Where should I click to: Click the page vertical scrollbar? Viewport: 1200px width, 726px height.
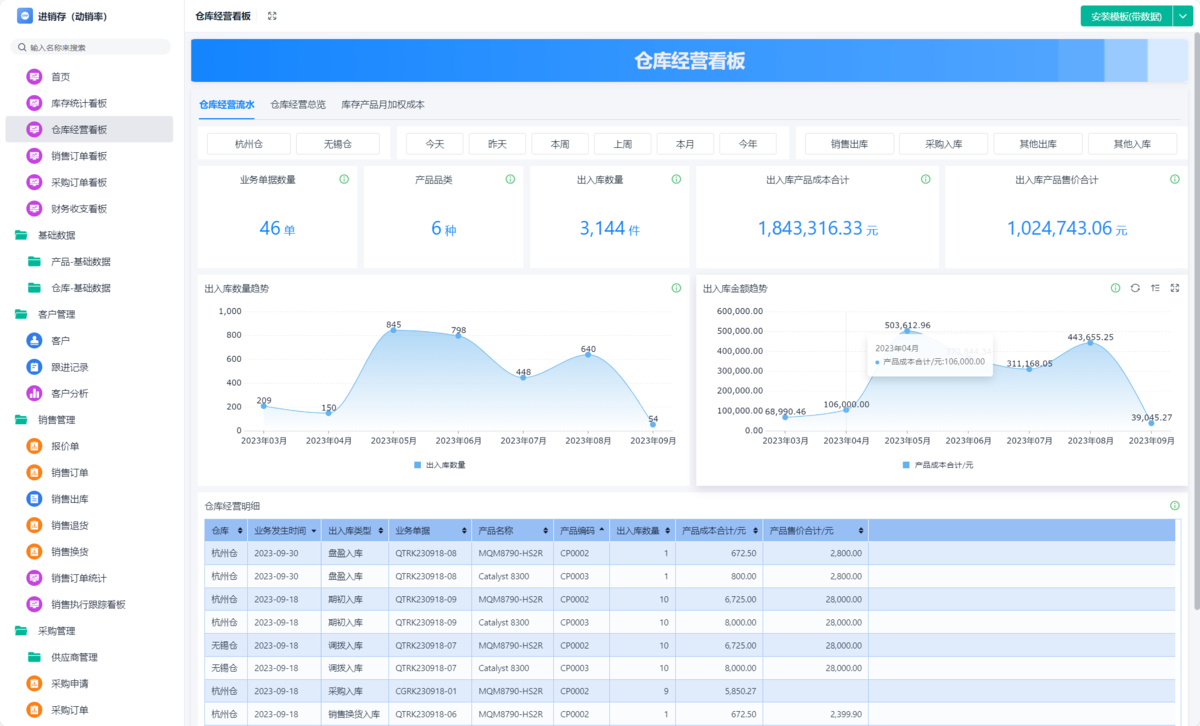[1195, 320]
